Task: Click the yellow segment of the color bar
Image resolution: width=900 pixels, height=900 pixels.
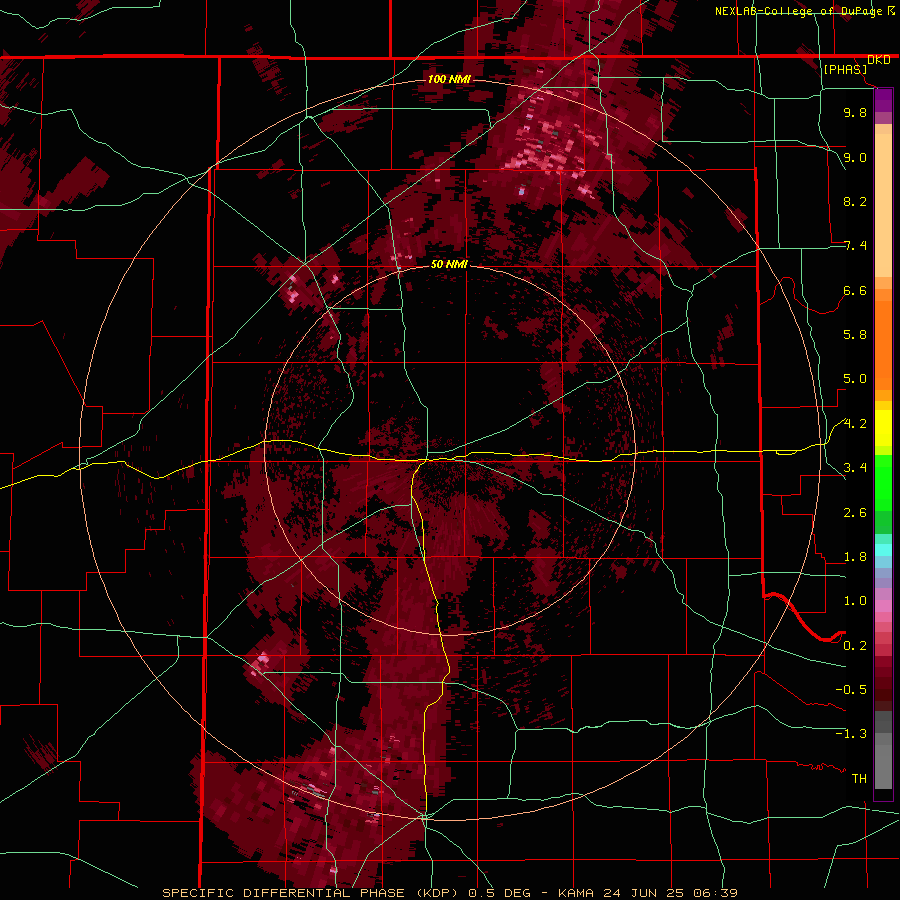Action: pos(883,428)
